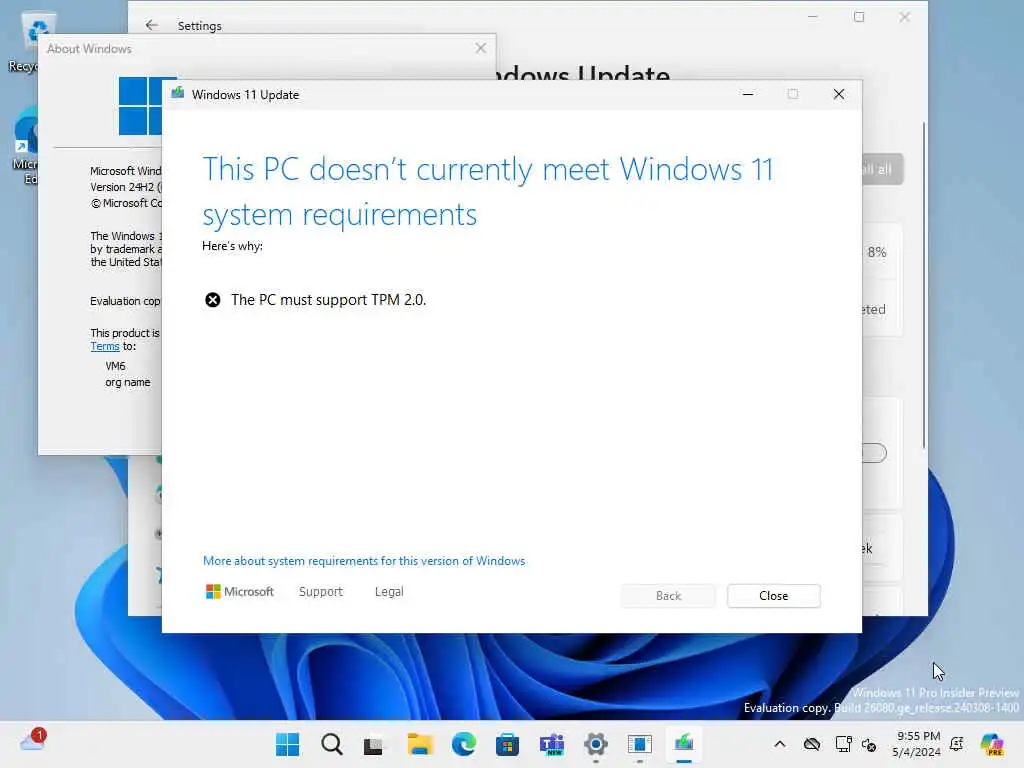The width and height of the screenshot is (1024, 768).
Task: Switch to Settings app on taskbar
Action: [x=596, y=744]
